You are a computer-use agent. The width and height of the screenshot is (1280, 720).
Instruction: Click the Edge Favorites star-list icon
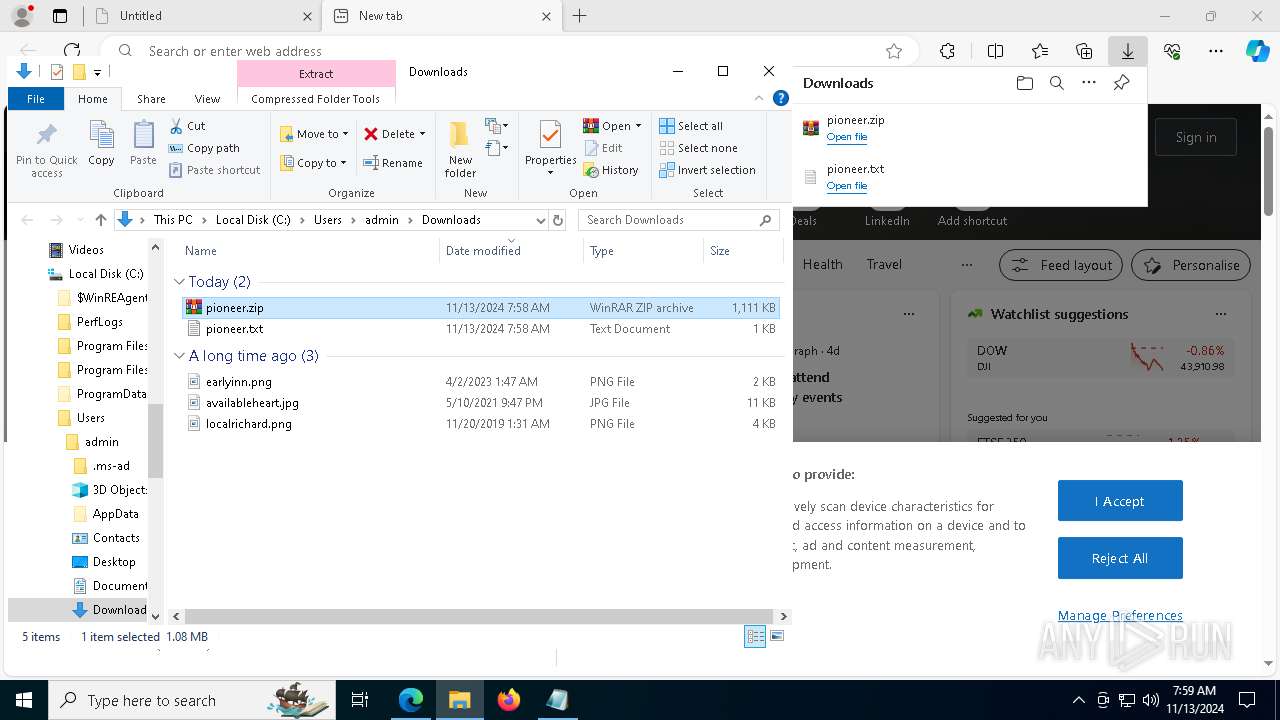point(1040,51)
